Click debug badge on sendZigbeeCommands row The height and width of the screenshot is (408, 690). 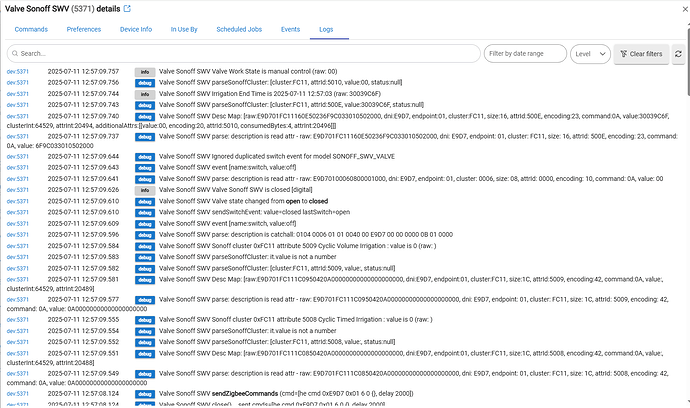[x=145, y=394]
